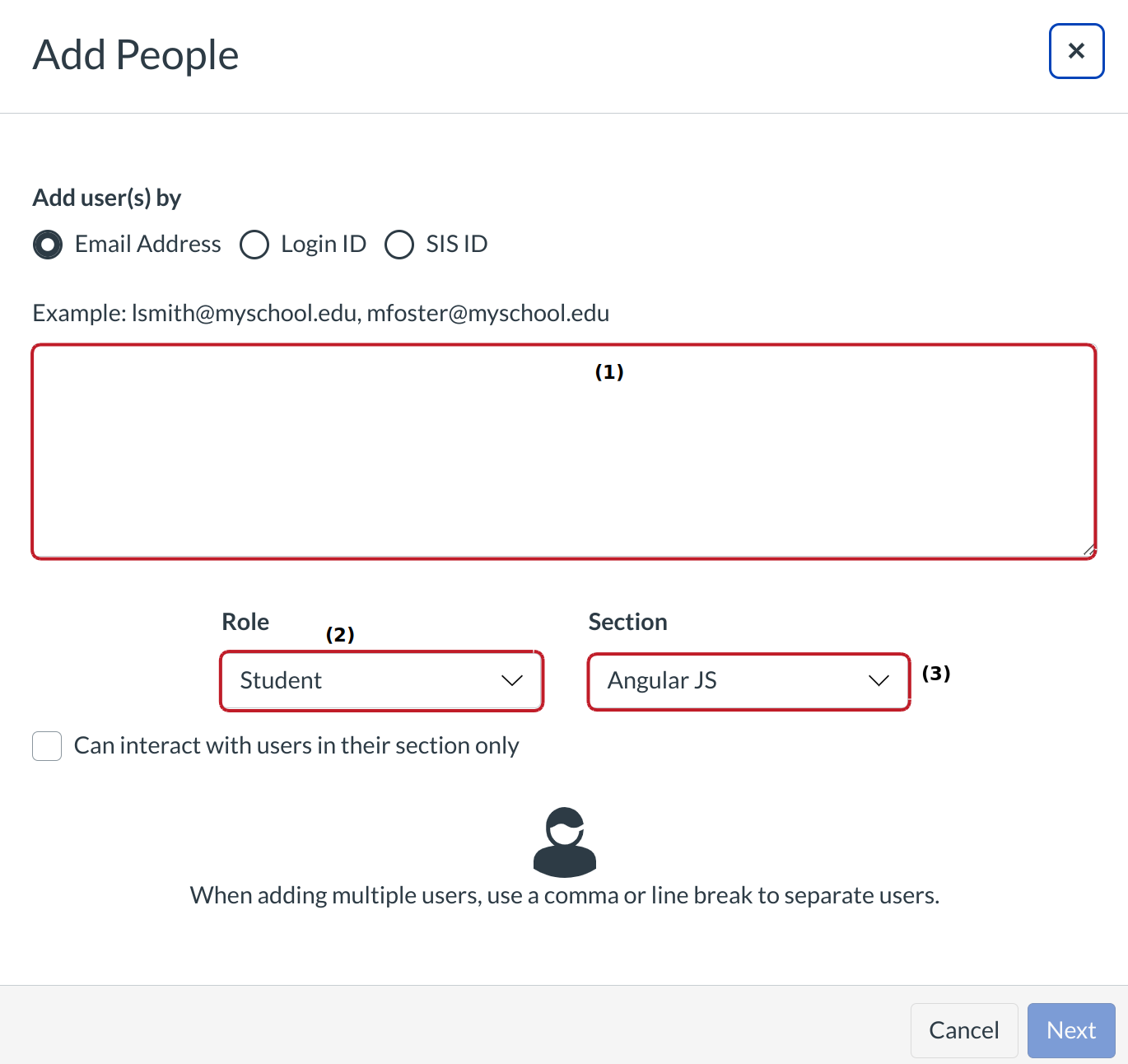This screenshot has height=1064, width=1128.
Task: Click the chevron arrow in Section selector
Action: tap(879, 681)
